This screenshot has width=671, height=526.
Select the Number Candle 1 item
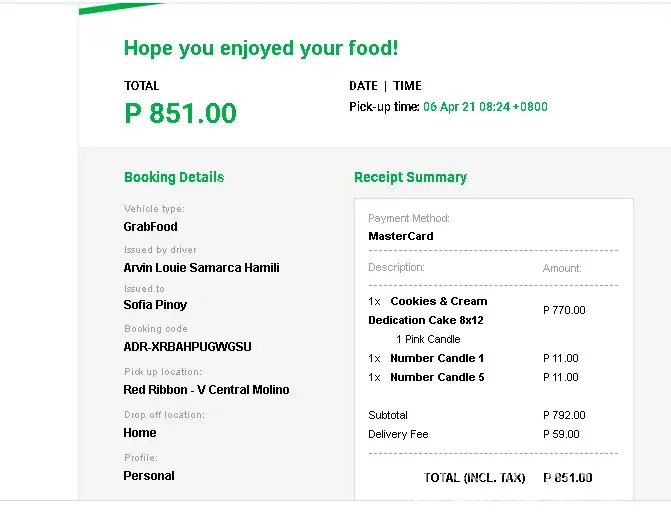[437, 358]
